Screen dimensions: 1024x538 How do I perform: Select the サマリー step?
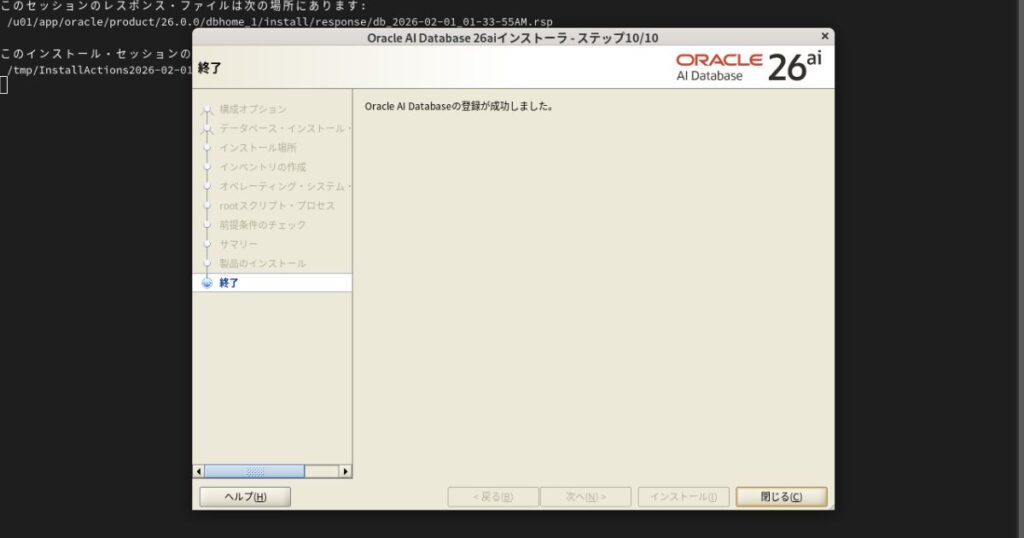[238, 244]
